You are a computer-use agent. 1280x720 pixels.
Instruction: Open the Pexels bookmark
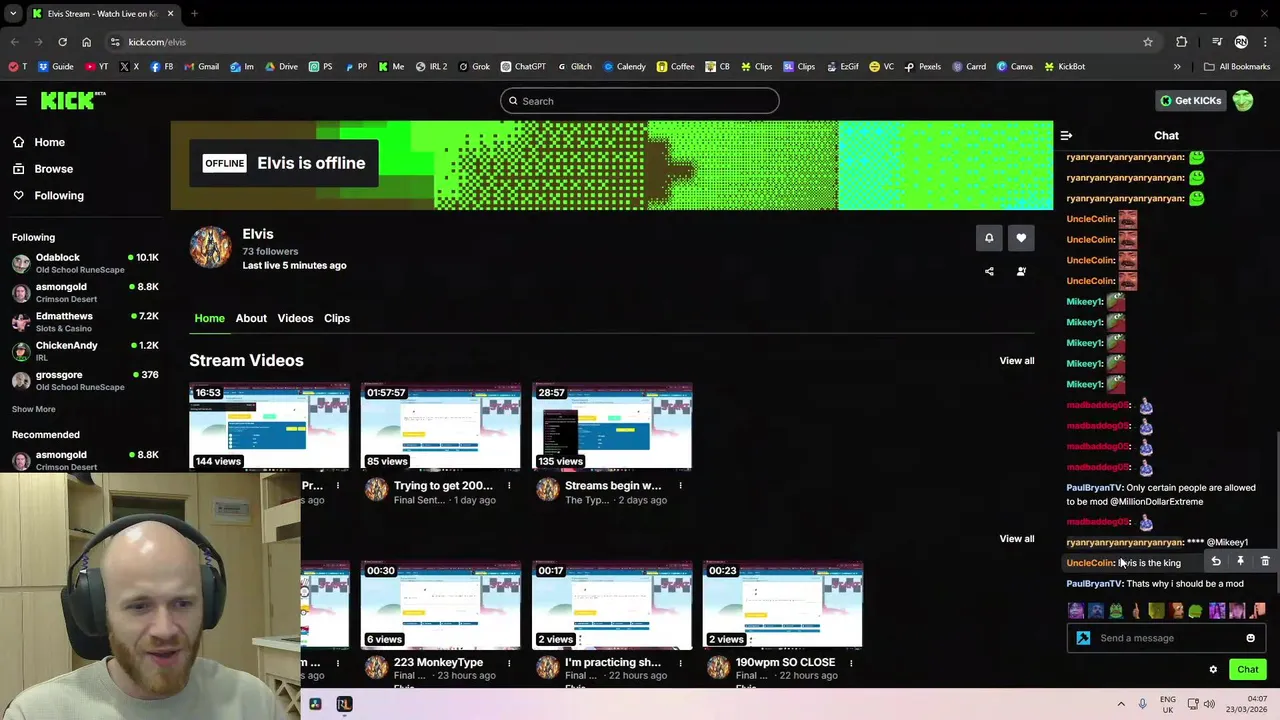(x=922, y=67)
